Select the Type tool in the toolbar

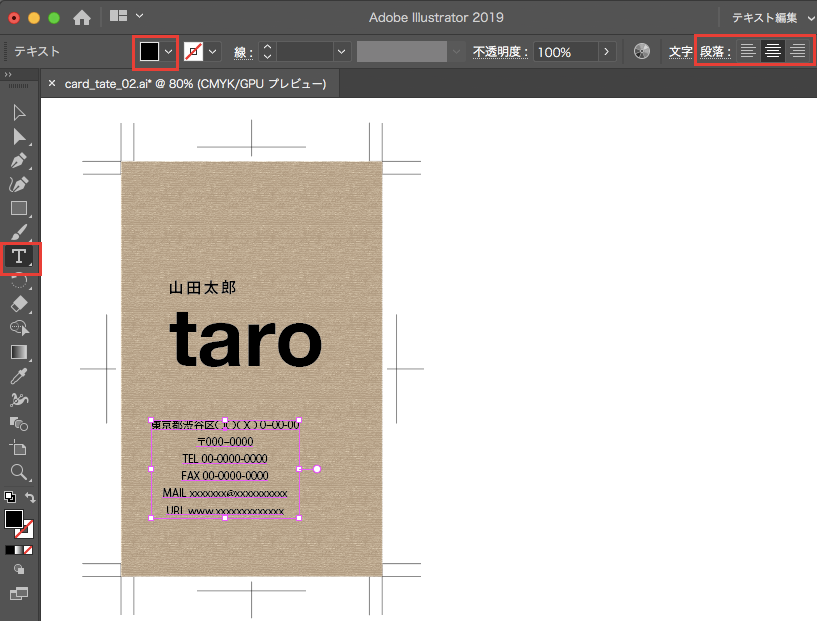(x=18, y=257)
